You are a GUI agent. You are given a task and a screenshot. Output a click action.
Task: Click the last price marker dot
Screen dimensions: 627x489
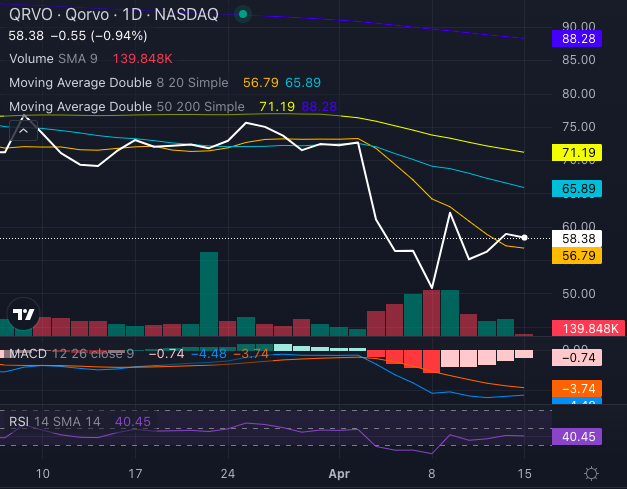[x=525, y=237]
